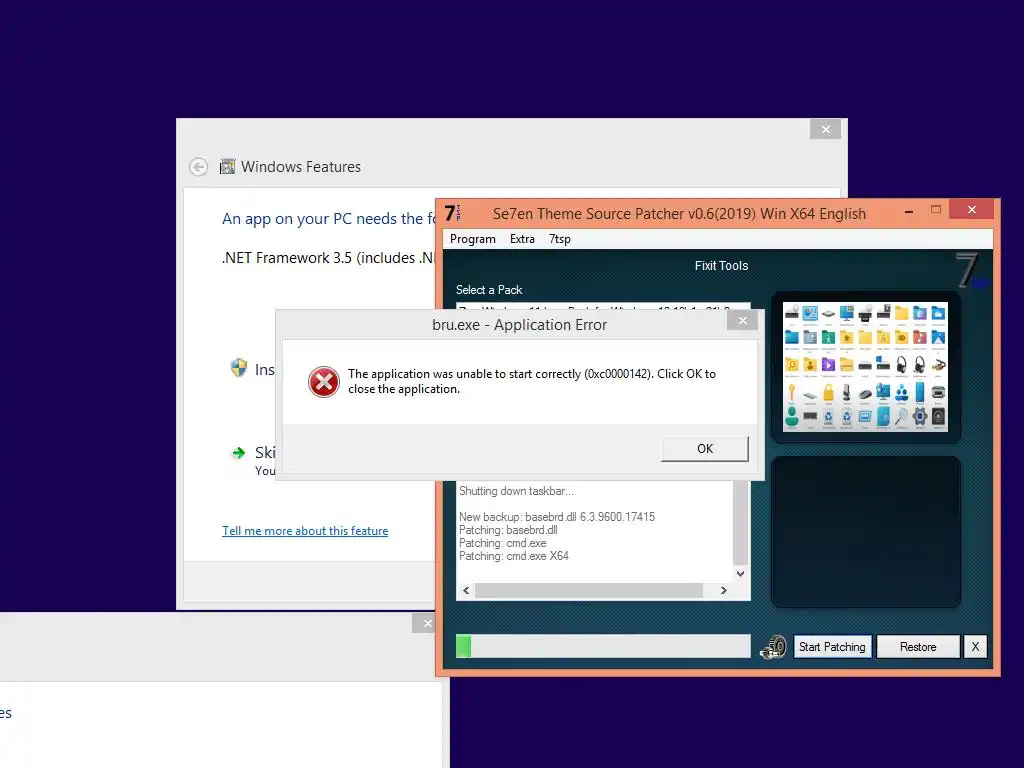Click the 7tsp logo in title bar
1024x768 pixels.
[x=453, y=213]
